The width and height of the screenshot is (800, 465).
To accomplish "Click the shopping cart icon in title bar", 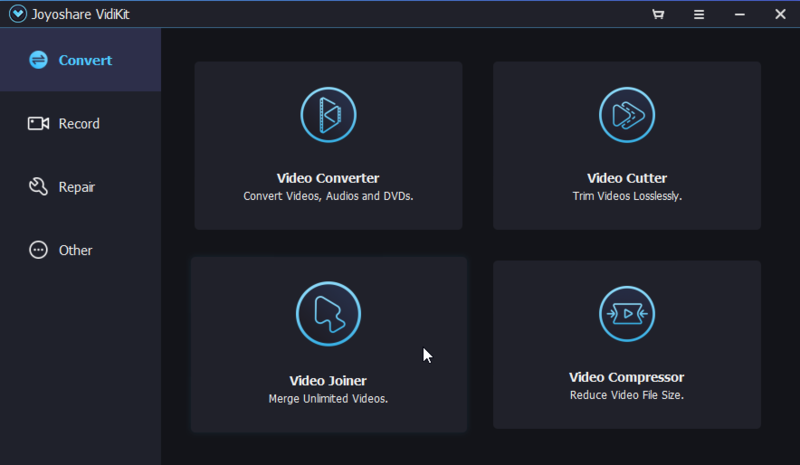I will pyautogui.click(x=658, y=14).
